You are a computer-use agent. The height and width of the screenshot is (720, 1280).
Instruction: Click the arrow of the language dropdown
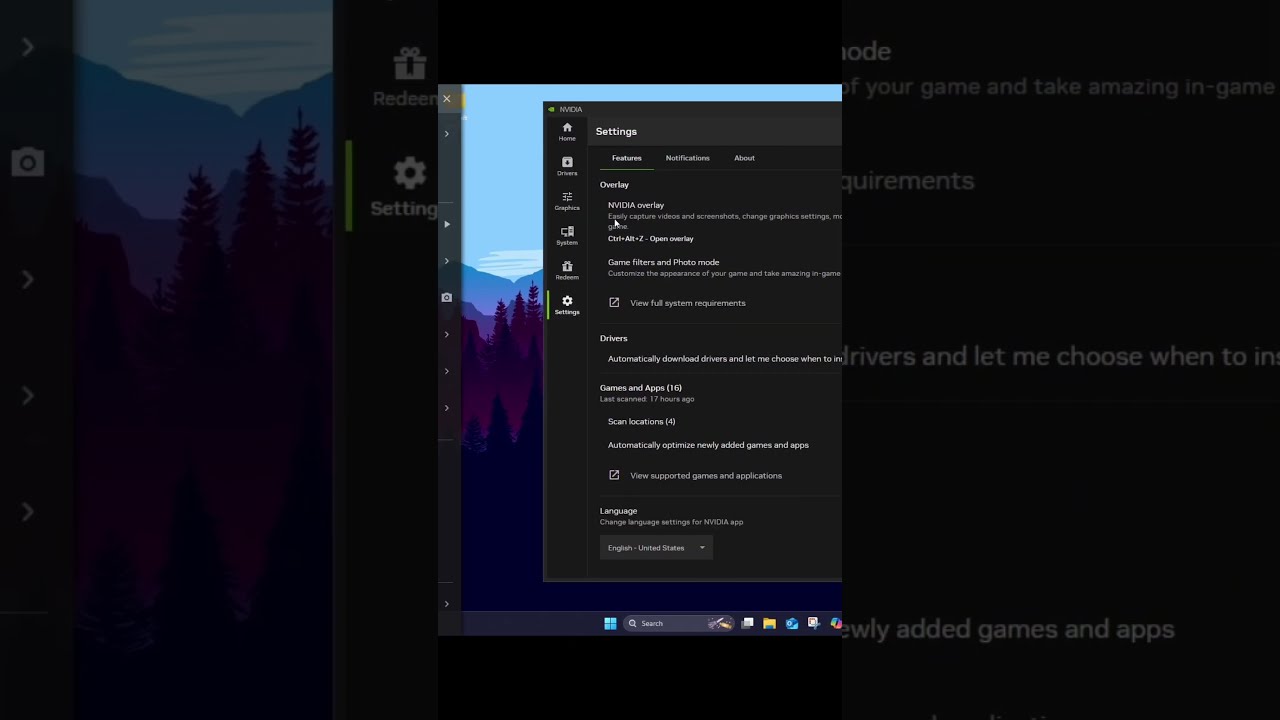(702, 548)
